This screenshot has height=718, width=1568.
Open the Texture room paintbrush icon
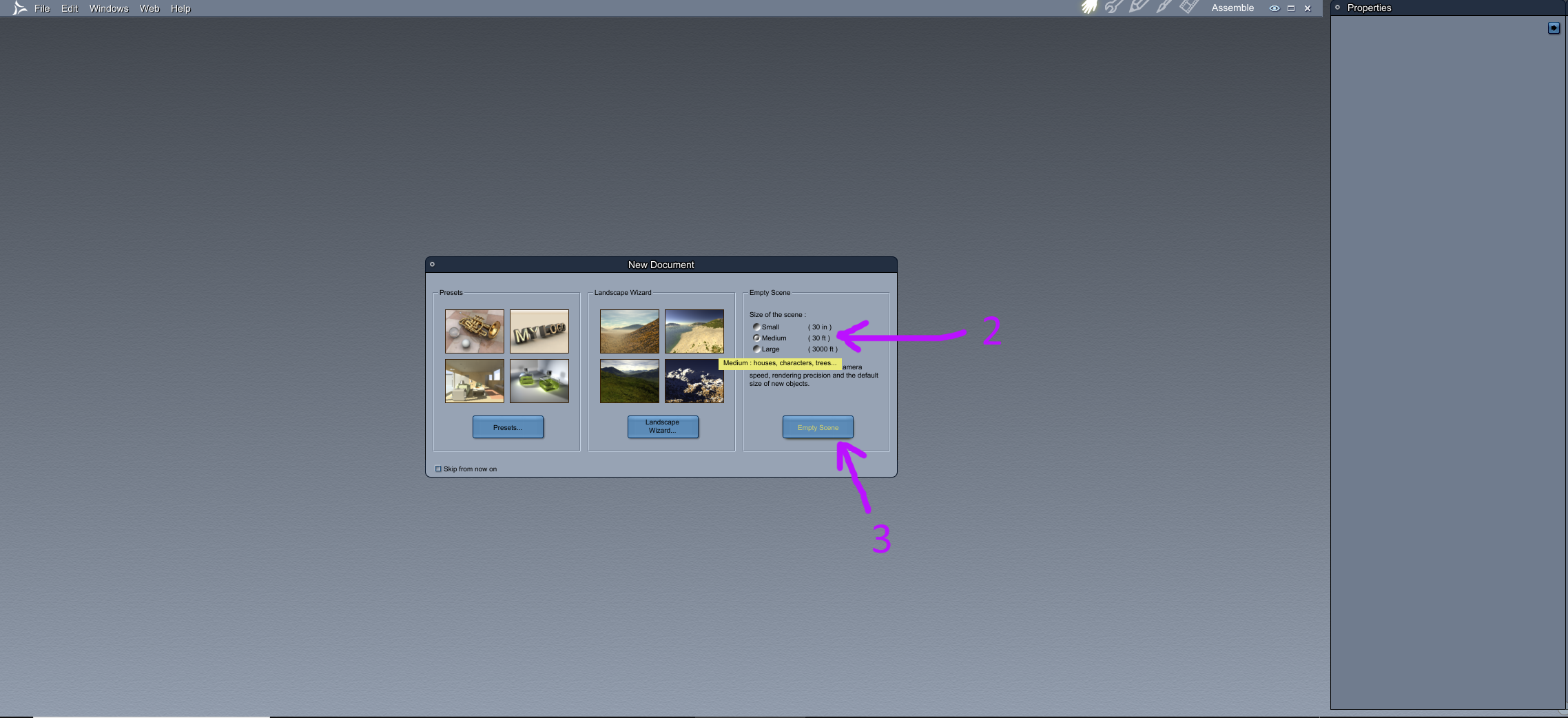pos(1164,7)
